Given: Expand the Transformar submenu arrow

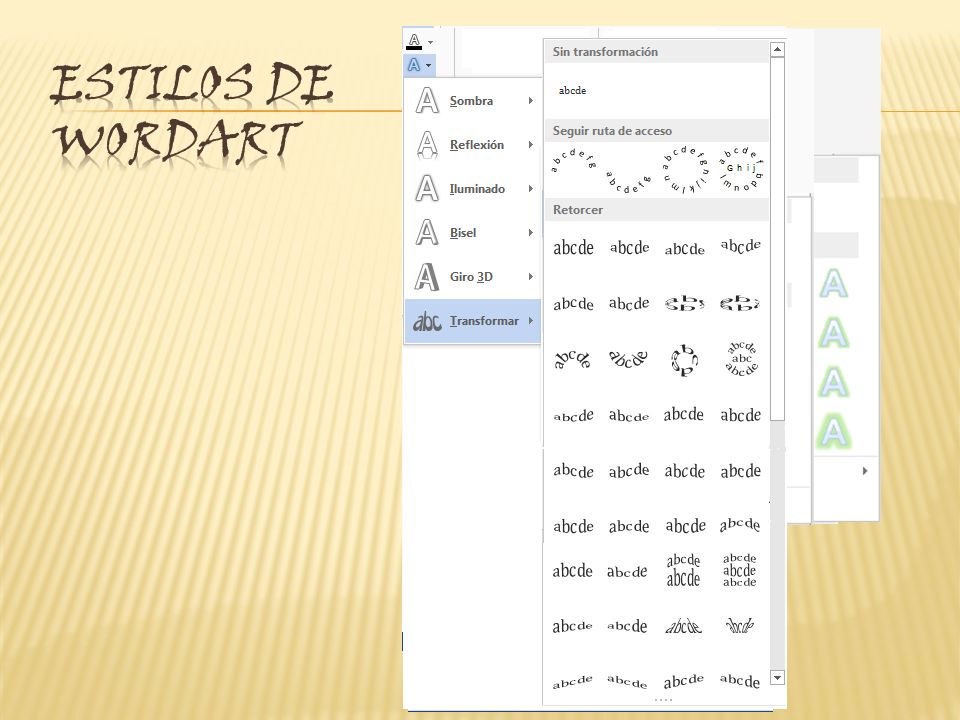Looking at the screenshot, I should click(x=531, y=321).
